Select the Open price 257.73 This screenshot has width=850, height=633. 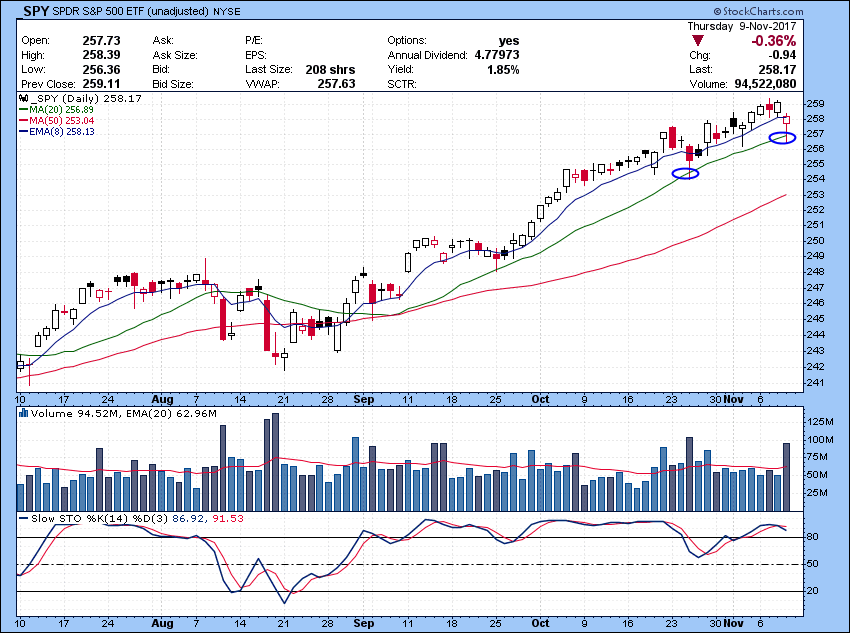[101, 41]
